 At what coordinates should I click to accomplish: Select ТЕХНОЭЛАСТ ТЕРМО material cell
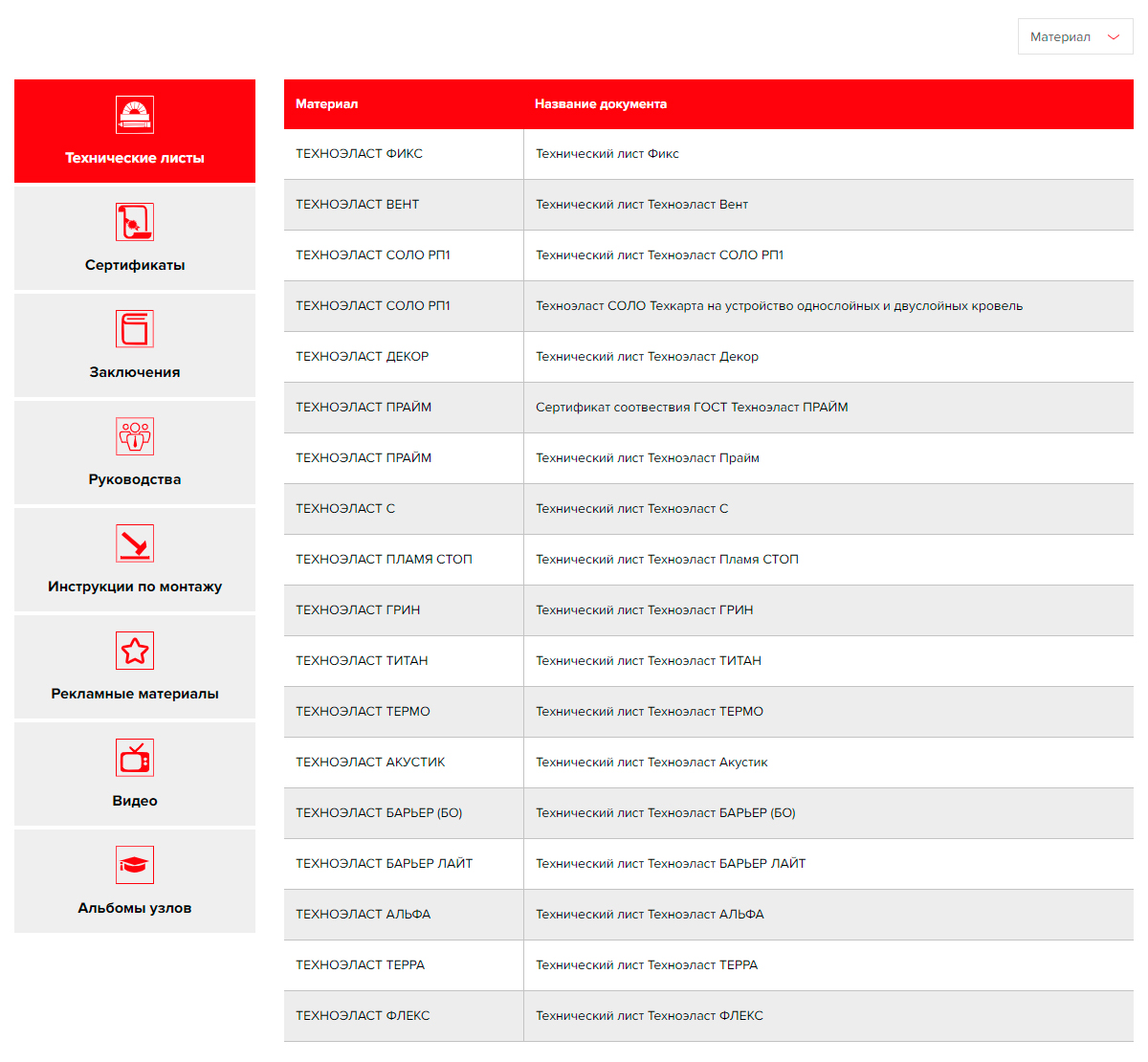404,712
